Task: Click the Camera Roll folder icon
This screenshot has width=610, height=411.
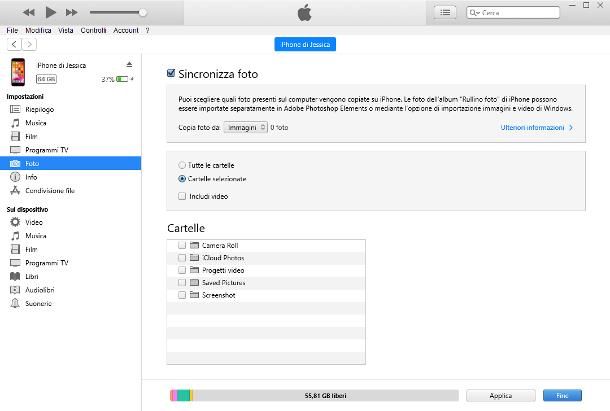Action: (195, 245)
